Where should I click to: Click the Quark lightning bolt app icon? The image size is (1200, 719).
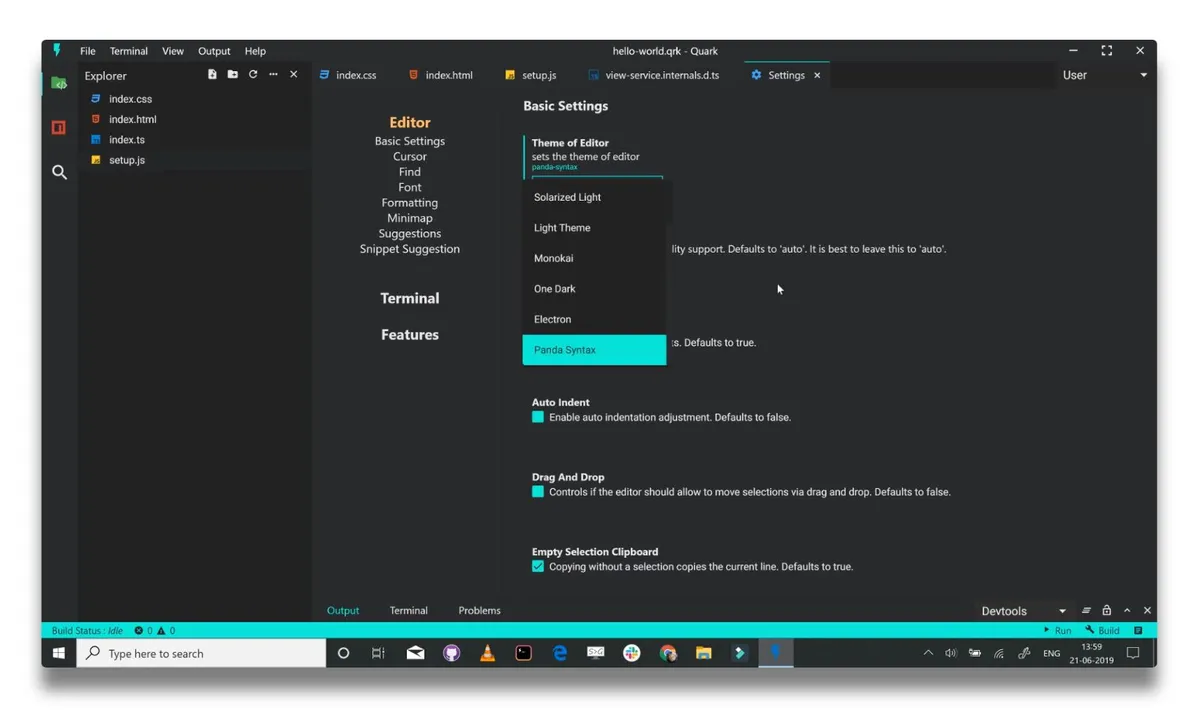click(x=57, y=50)
